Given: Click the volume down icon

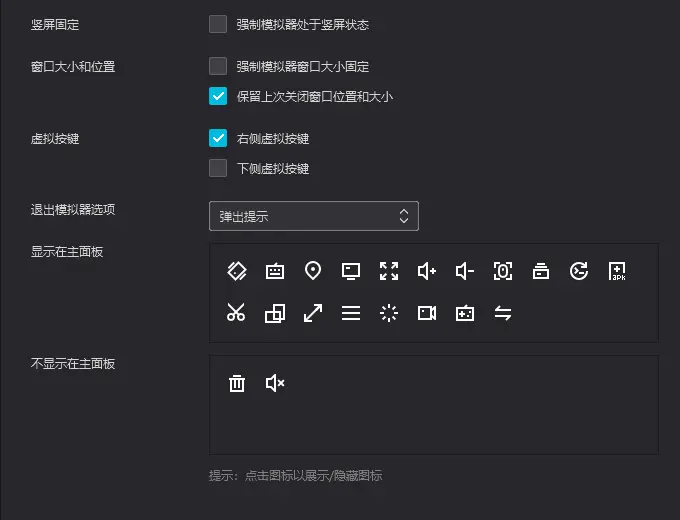Looking at the screenshot, I should click(465, 271).
